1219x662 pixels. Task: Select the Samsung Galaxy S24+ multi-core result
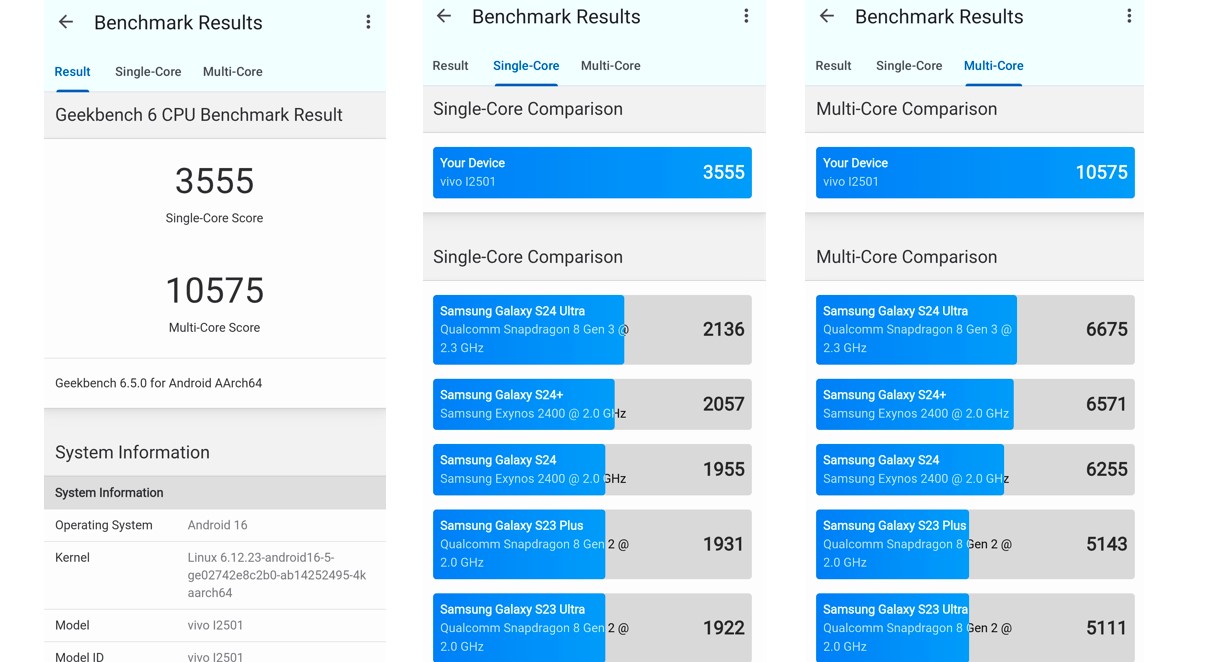coord(973,404)
